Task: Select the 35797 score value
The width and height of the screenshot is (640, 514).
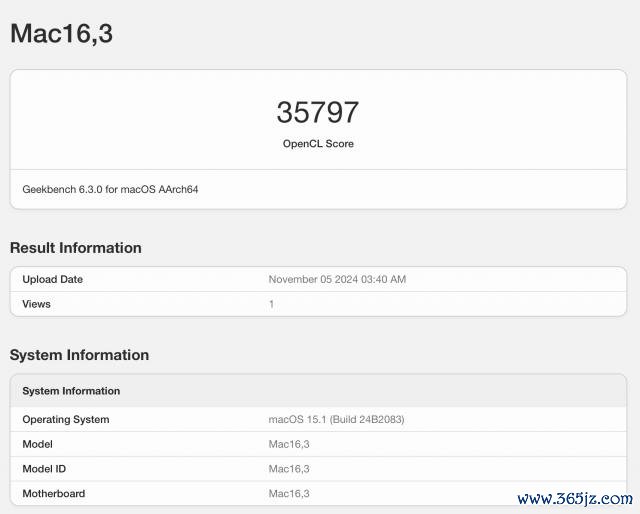Action: click(x=318, y=112)
